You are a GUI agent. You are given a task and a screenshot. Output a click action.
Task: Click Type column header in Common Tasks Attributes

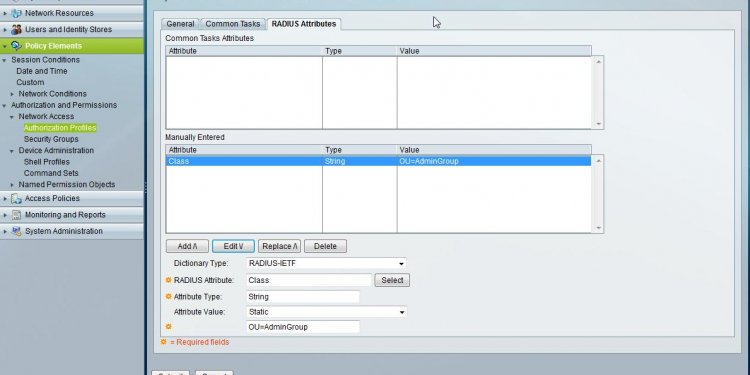coord(360,51)
